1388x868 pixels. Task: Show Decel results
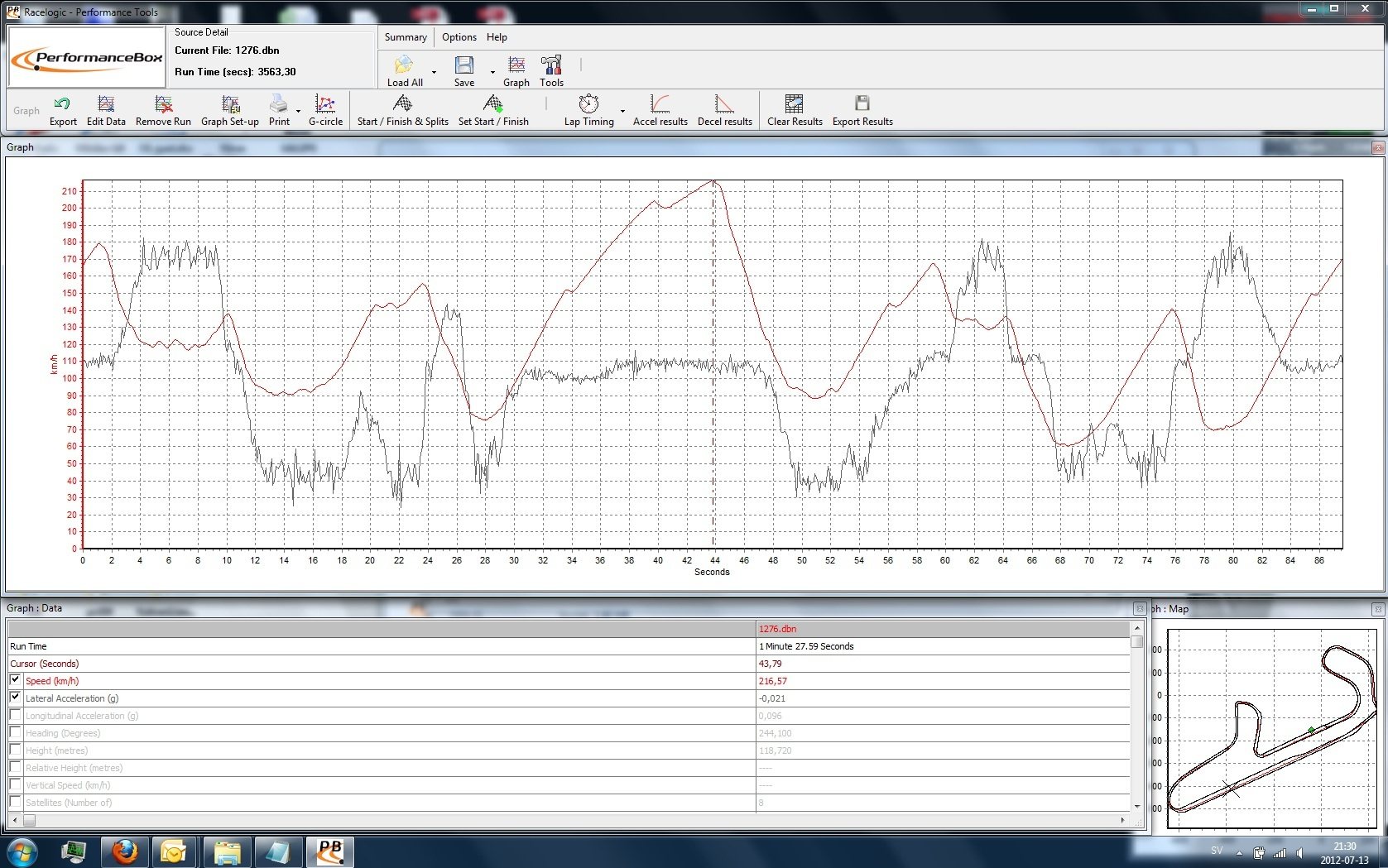[724, 111]
